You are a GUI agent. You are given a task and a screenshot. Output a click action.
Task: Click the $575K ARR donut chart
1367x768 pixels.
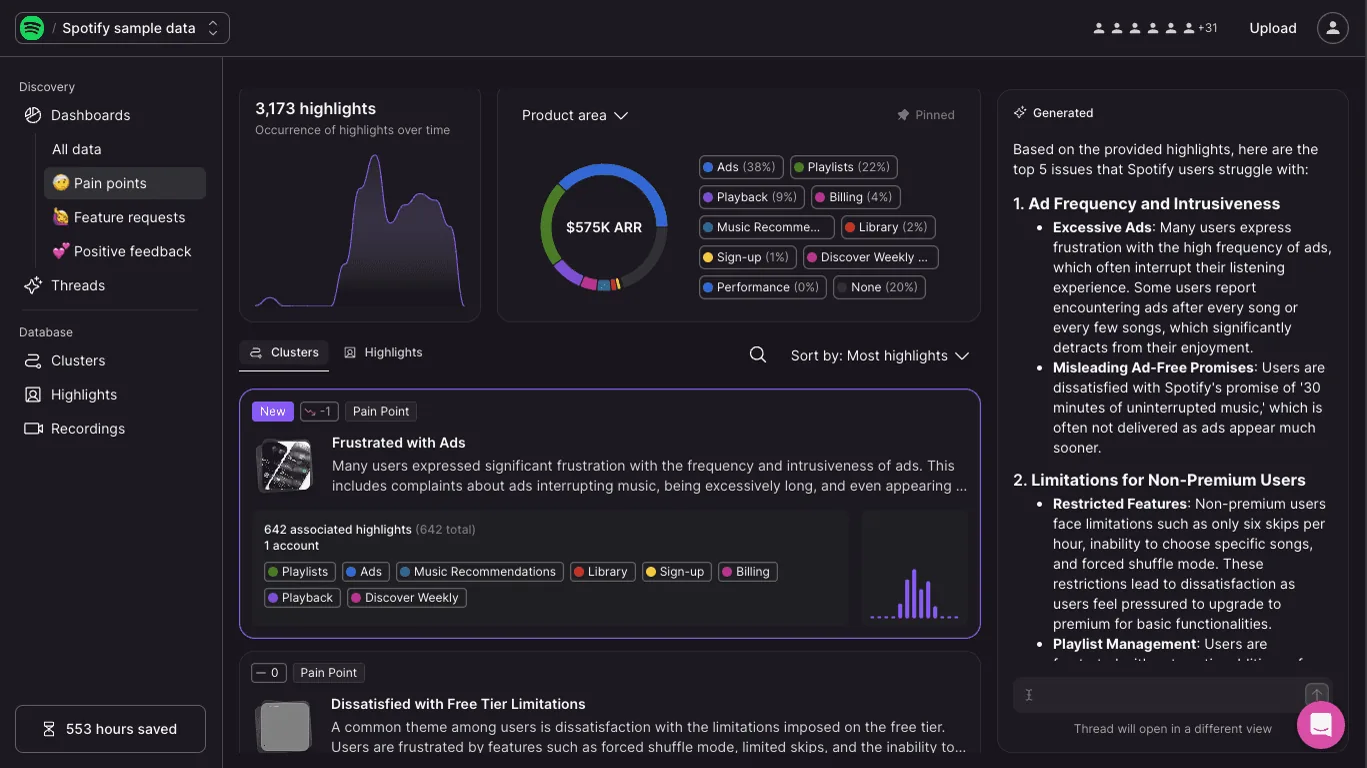(x=604, y=227)
